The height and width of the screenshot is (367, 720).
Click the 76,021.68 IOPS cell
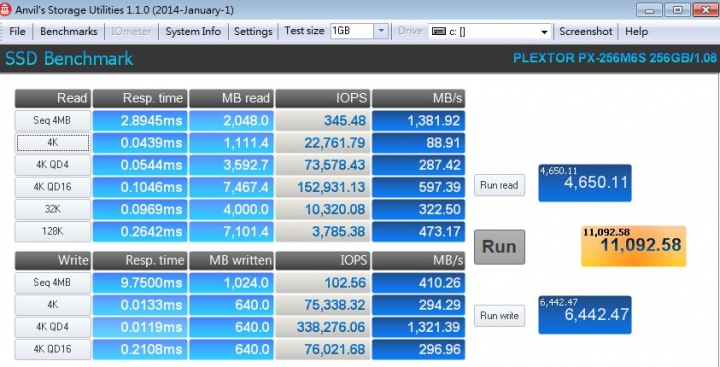click(x=323, y=349)
